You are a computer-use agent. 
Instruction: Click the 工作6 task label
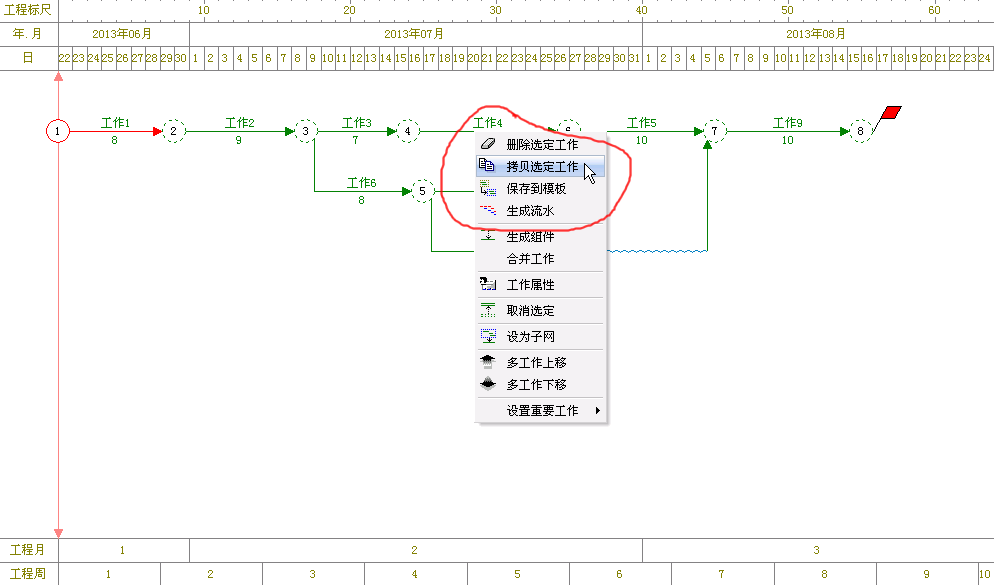pos(361,183)
